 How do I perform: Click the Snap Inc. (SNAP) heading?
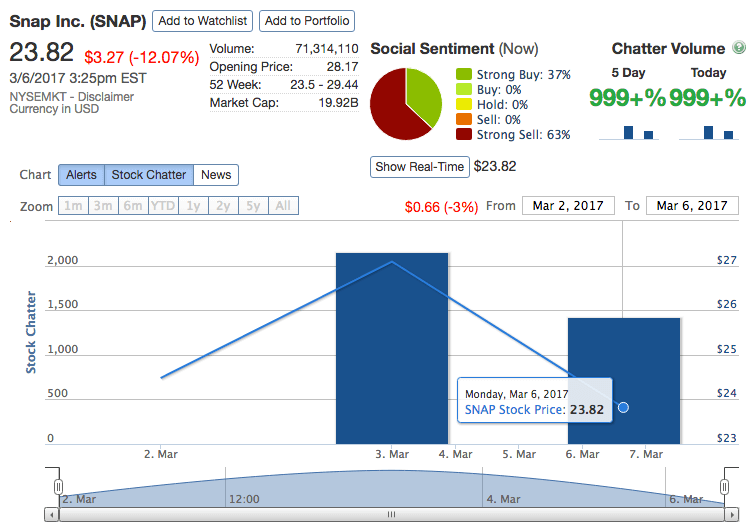[x=78, y=22]
